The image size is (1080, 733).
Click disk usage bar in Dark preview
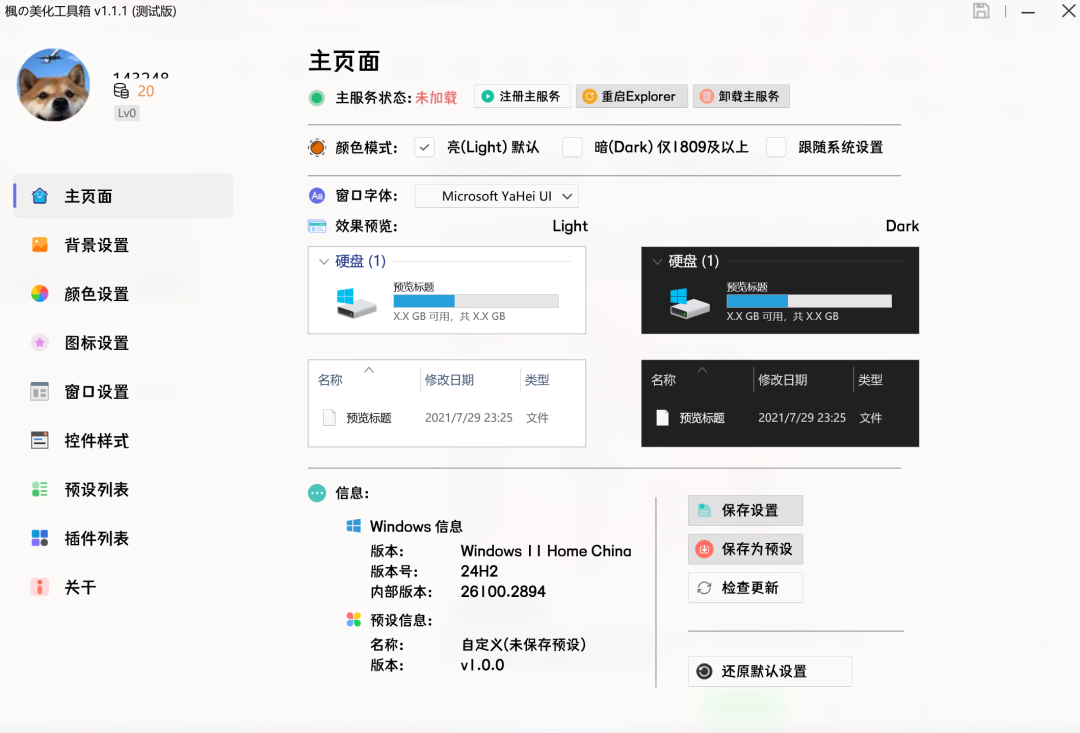pyautogui.click(x=809, y=301)
